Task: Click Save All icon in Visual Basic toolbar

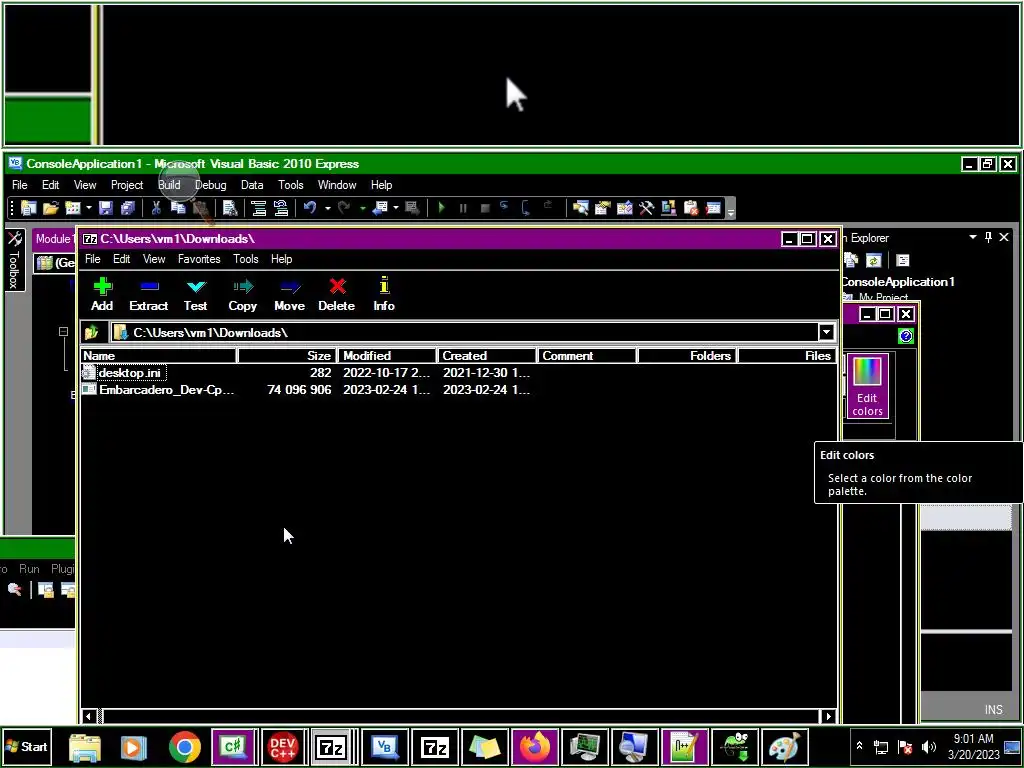Action: click(128, 208)
